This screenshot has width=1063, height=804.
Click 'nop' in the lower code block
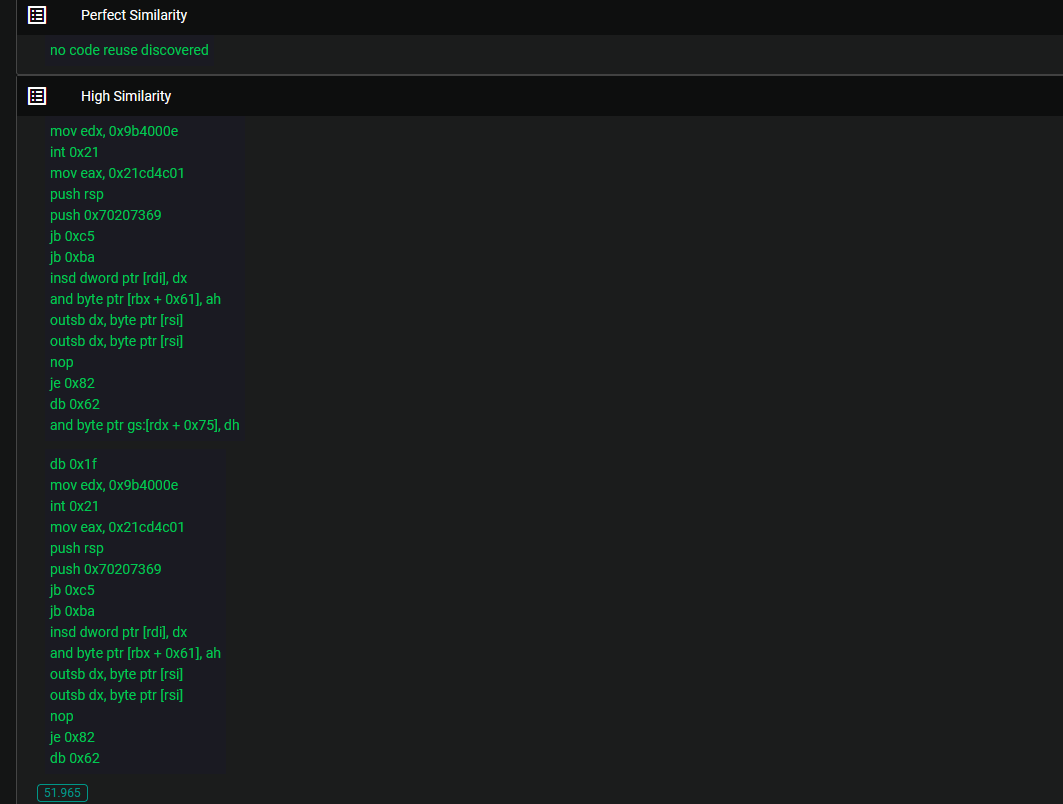click(61, 717)
